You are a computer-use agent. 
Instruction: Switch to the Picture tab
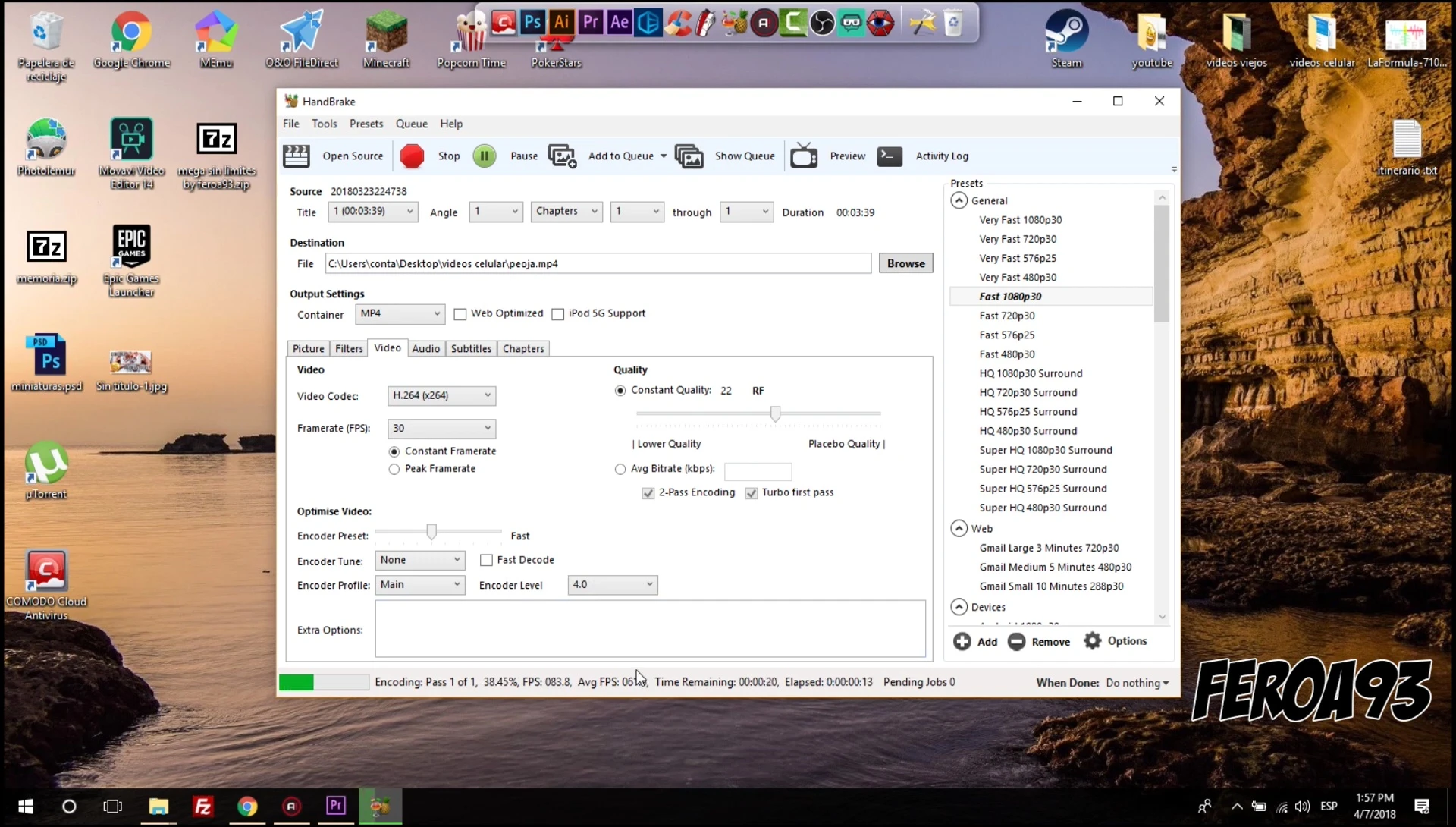(x=309, y=349)
